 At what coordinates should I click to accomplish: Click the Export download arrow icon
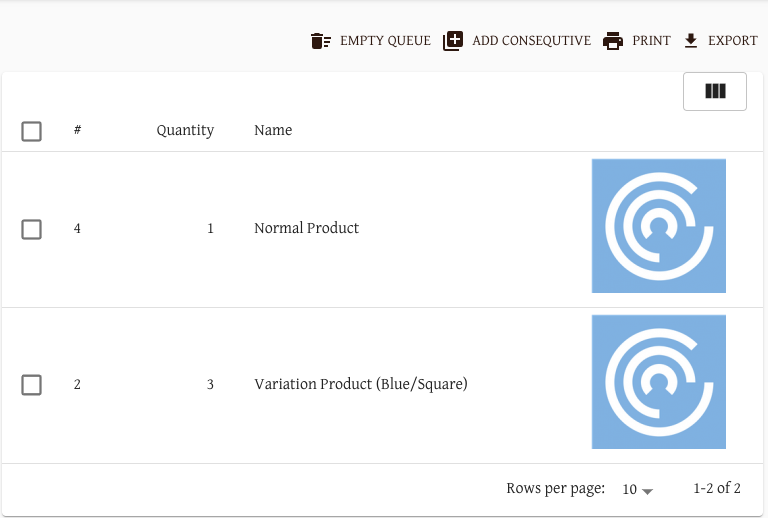tap(691, 41)
